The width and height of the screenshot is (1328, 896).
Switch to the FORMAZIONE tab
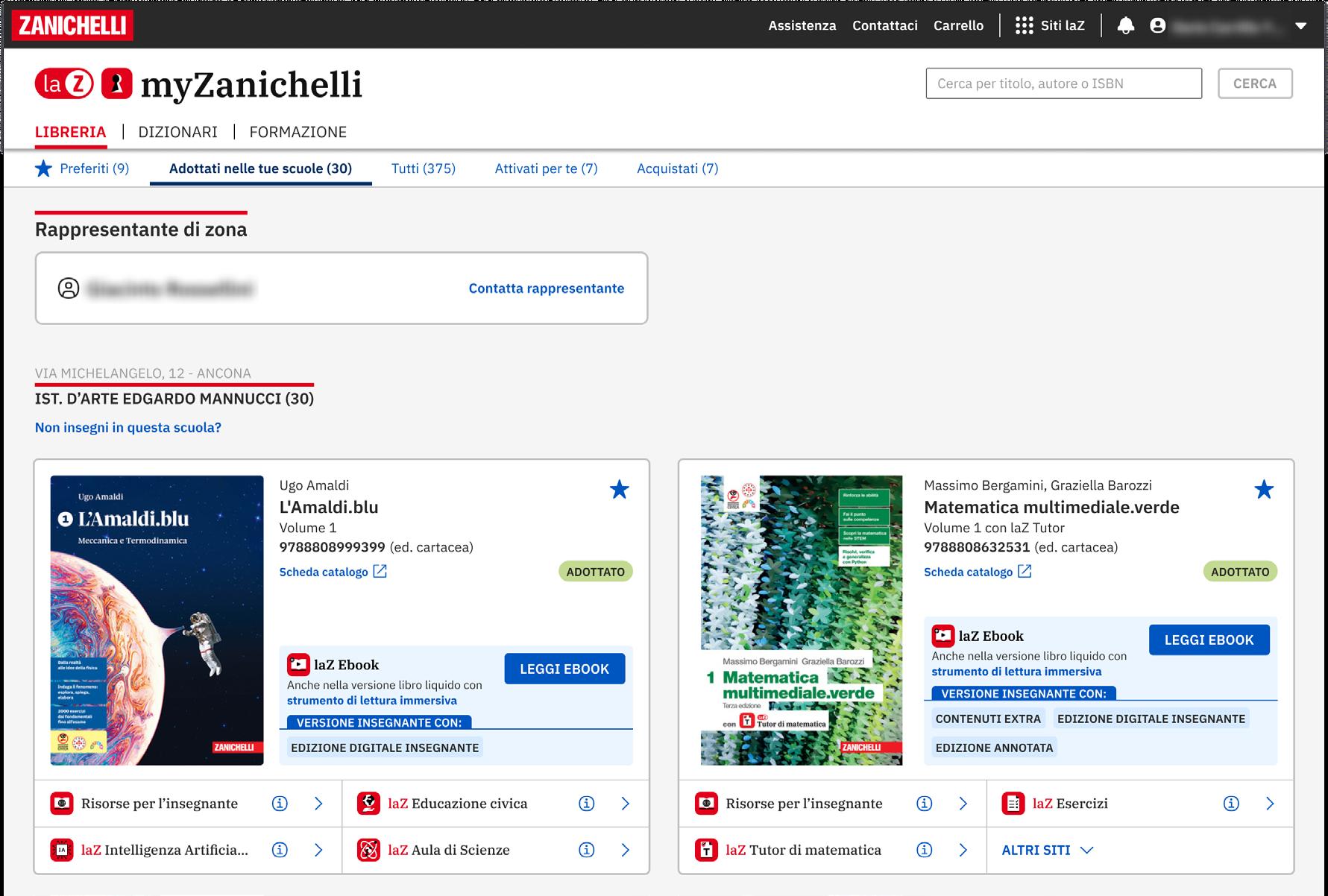pyautogui.click(x=298, y=132)
